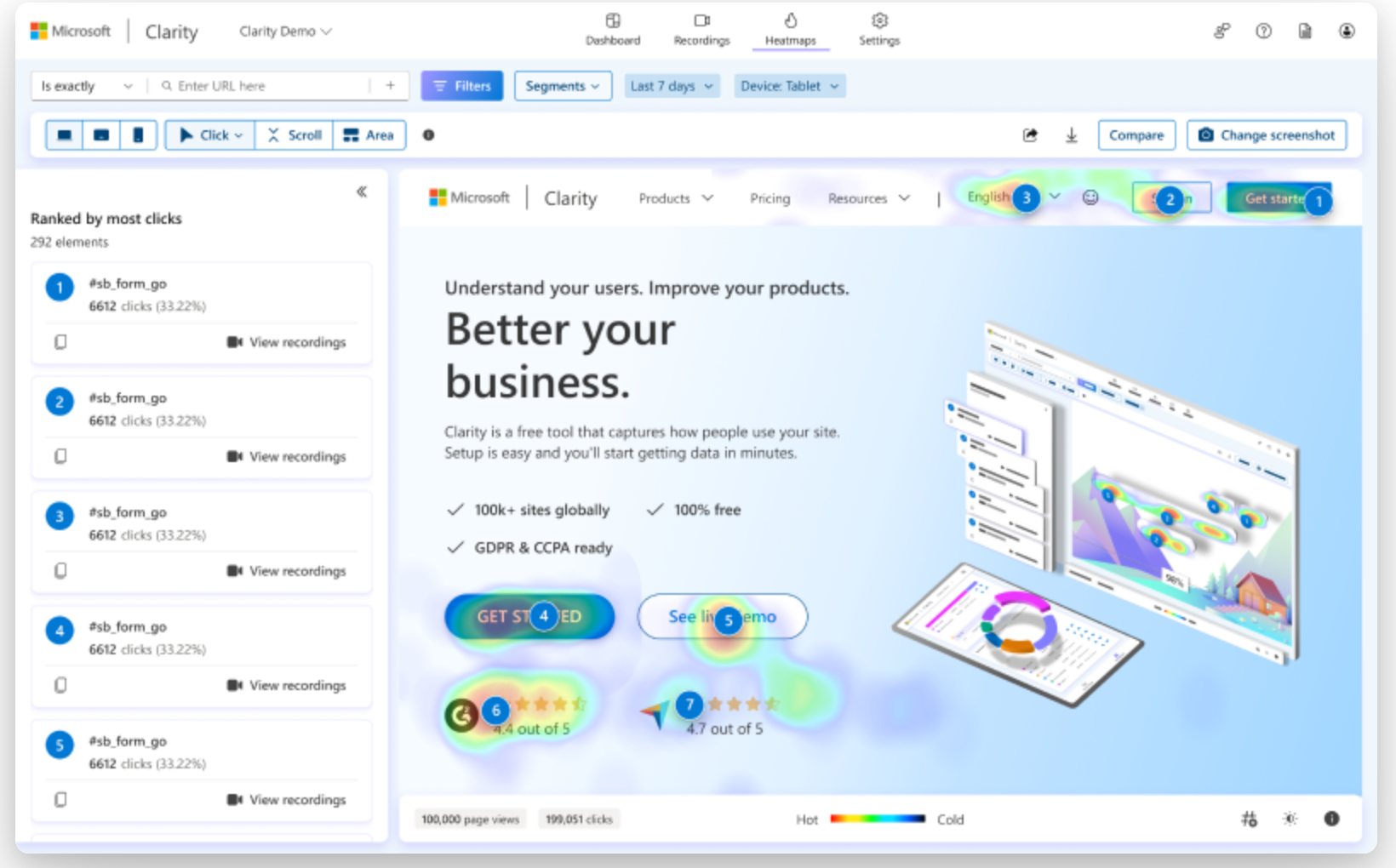Viewport: 1396px width, 868px height.
Task: Open the 'Last 7 days' date dropdown
Action: pos(672,86)
